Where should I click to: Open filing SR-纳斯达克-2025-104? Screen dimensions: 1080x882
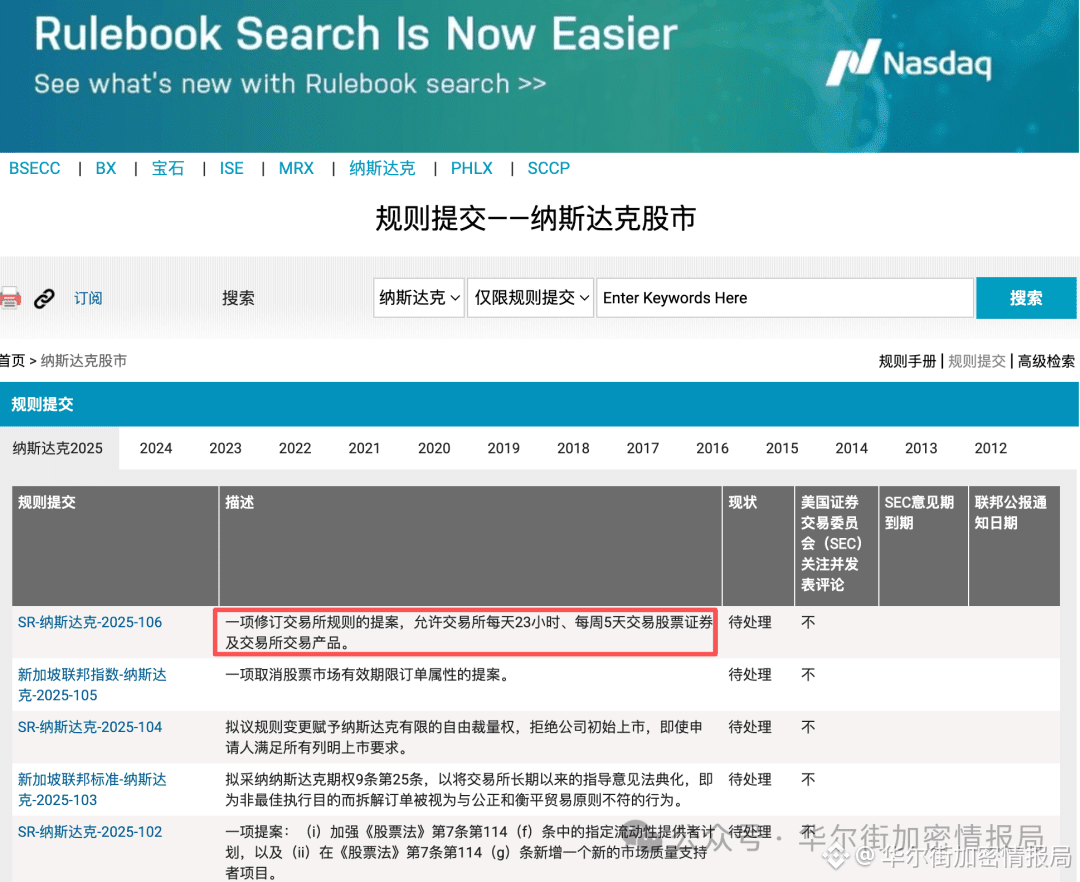tap(90, 727)
